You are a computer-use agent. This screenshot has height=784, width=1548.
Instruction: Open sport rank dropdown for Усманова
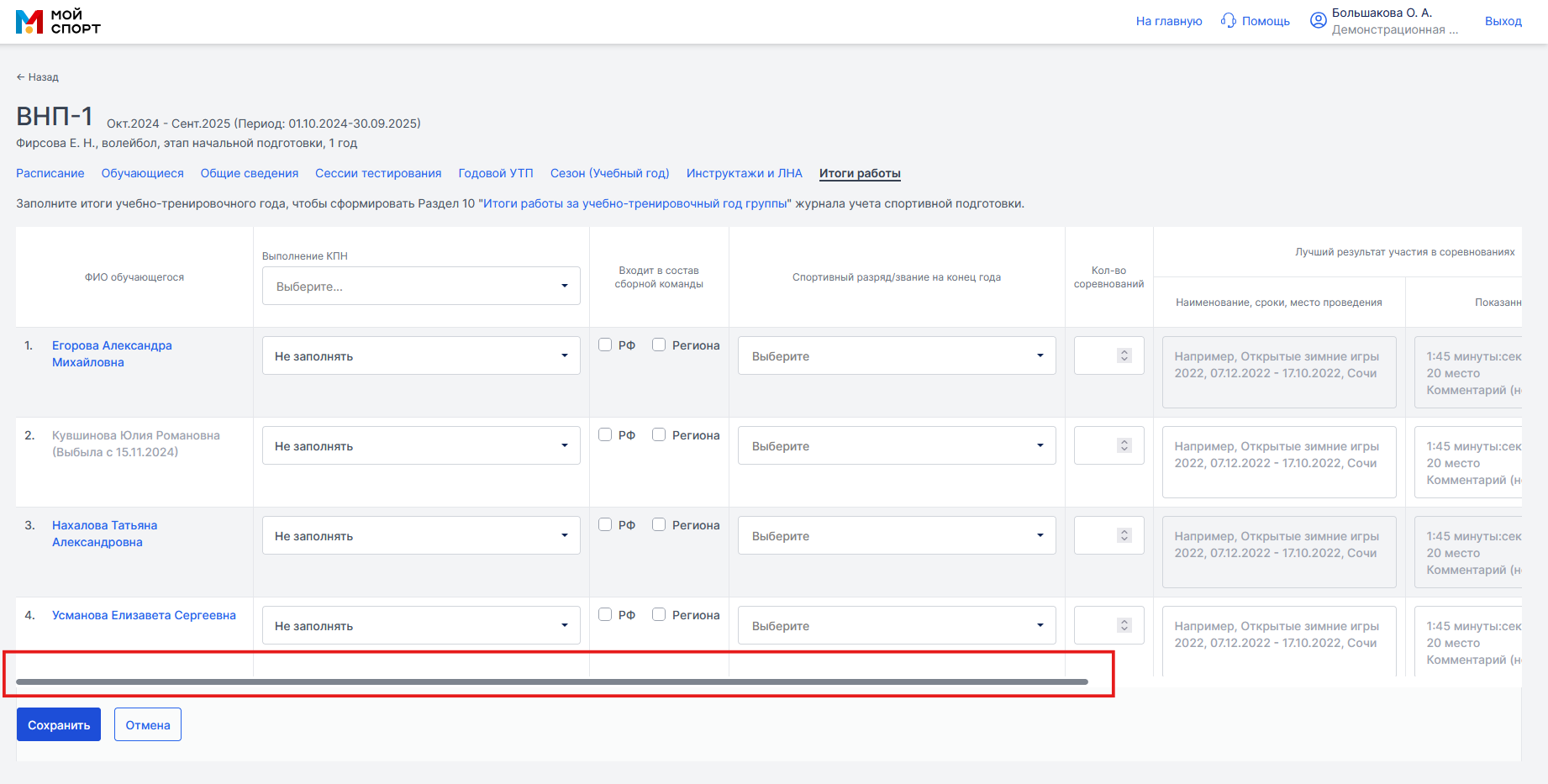pos(897,625)
